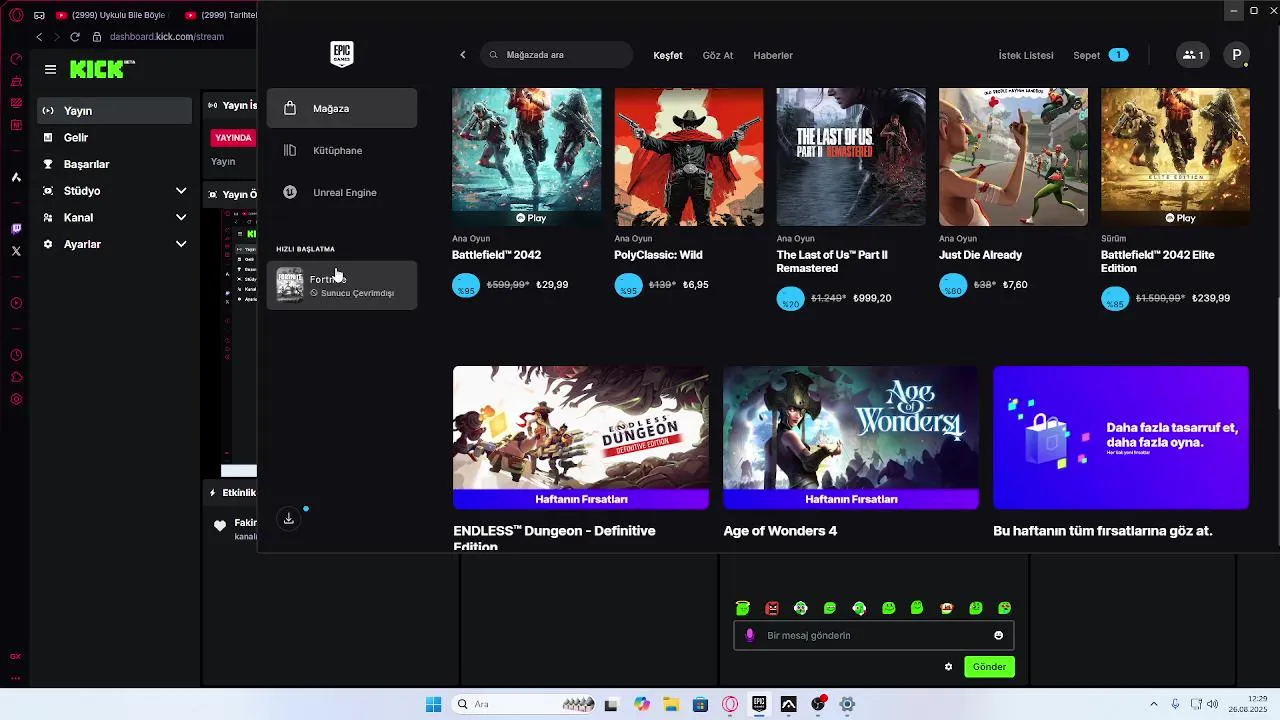Open the Just Die Already title link
This screenshot has height=720, width=1280.
click(980, 255)
